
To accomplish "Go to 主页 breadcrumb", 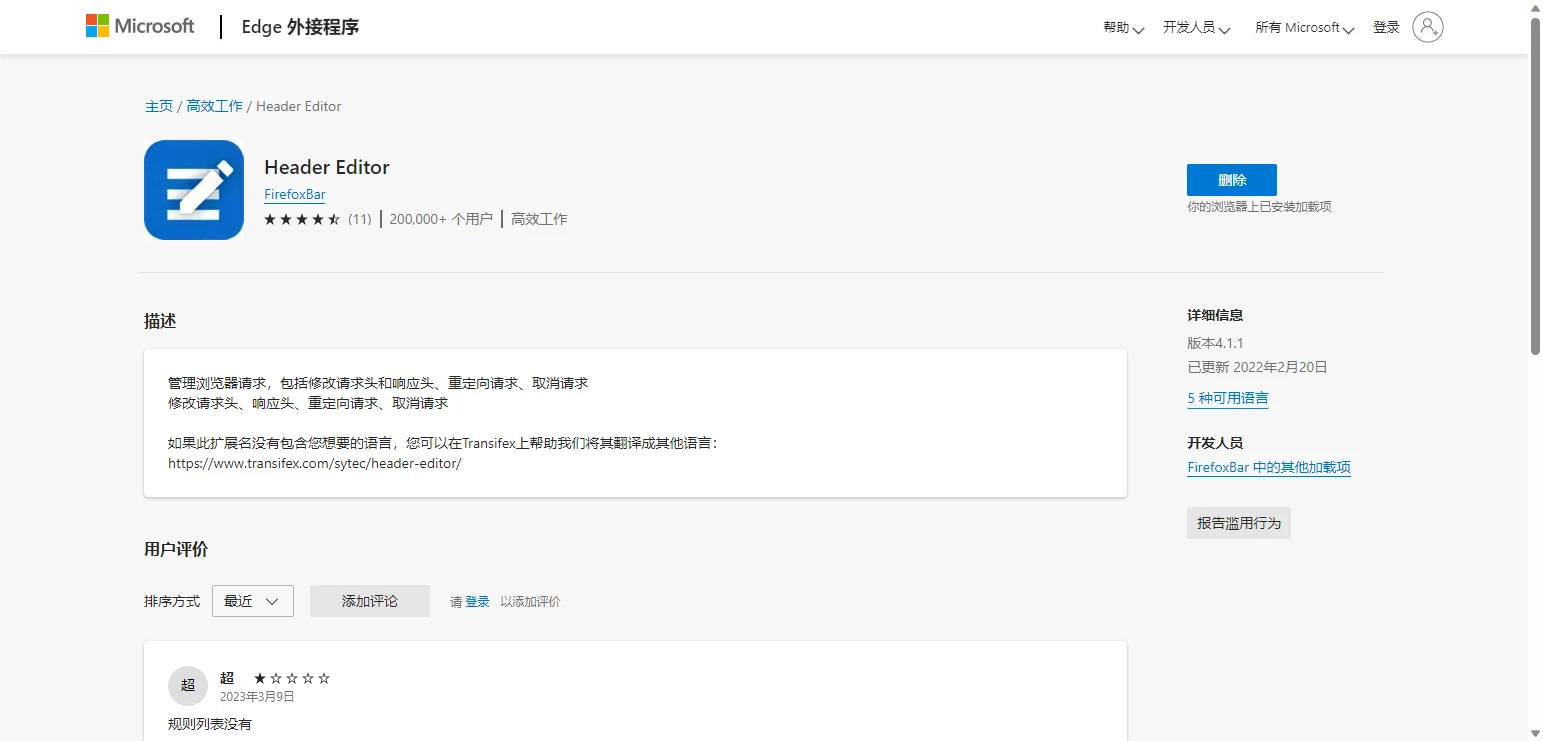I will [159, 106].
